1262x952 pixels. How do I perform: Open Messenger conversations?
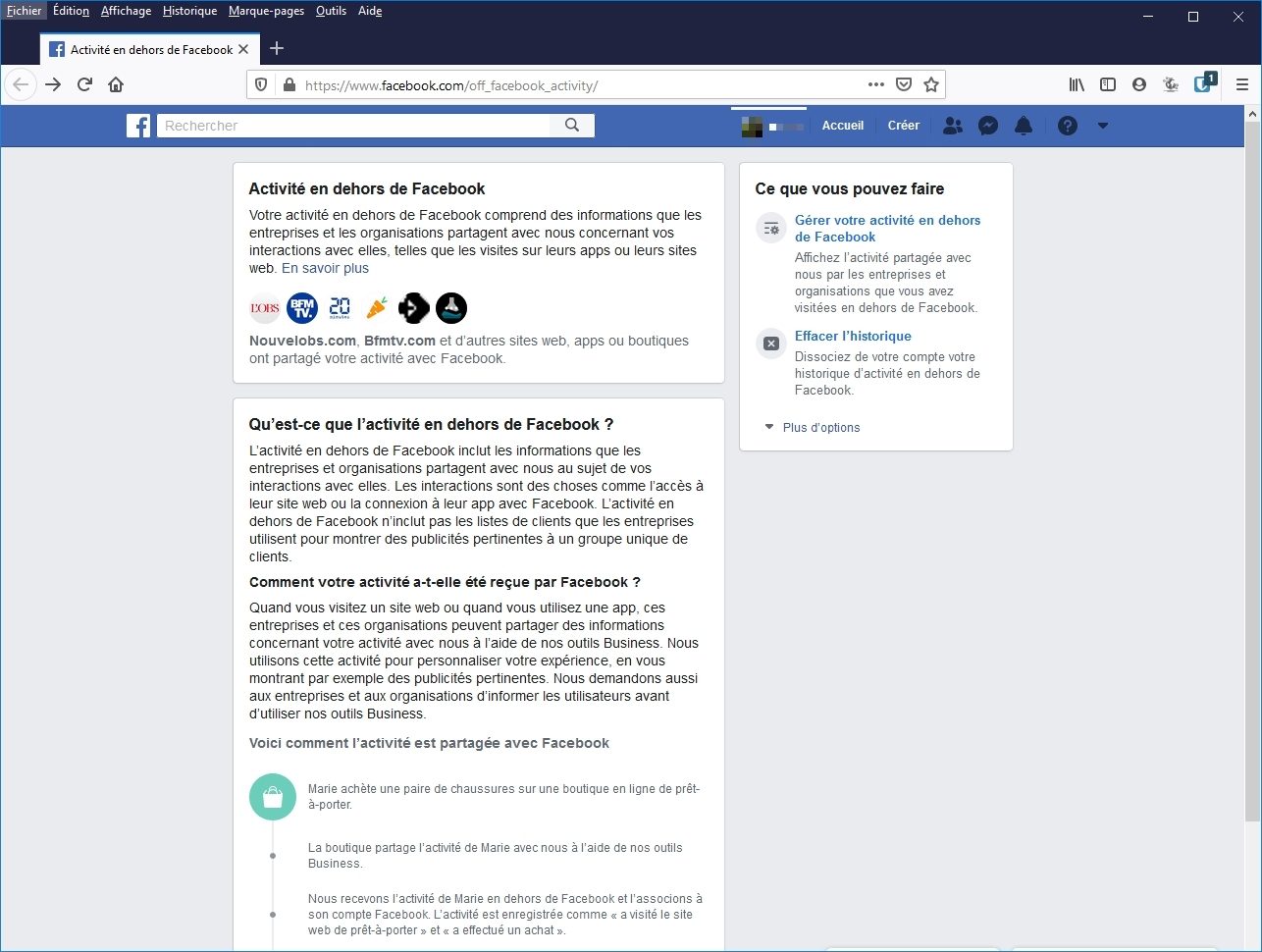tap(988, 126)
